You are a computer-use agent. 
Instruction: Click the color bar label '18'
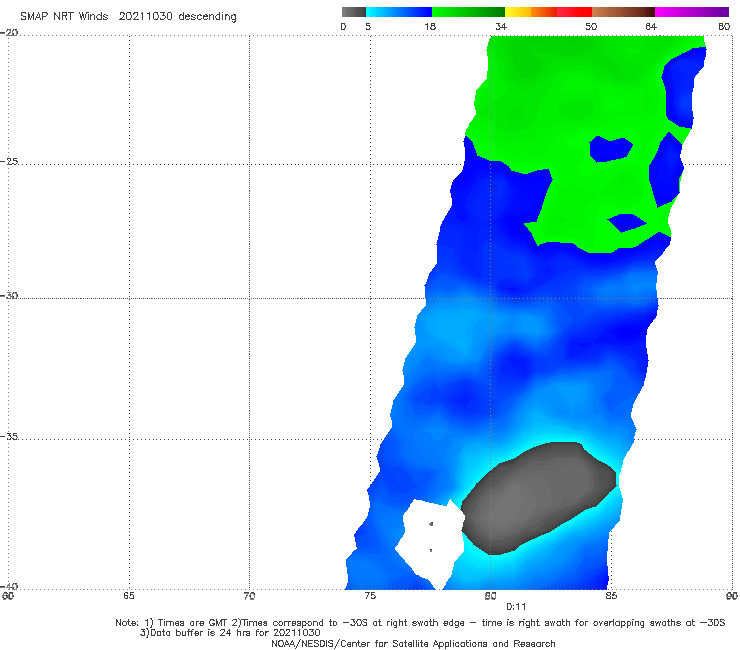[430, 26]
